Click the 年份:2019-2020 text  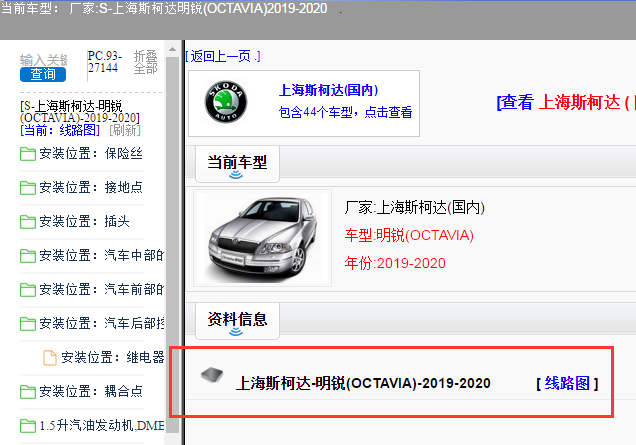pyautogui.click(x=395, y=263)
